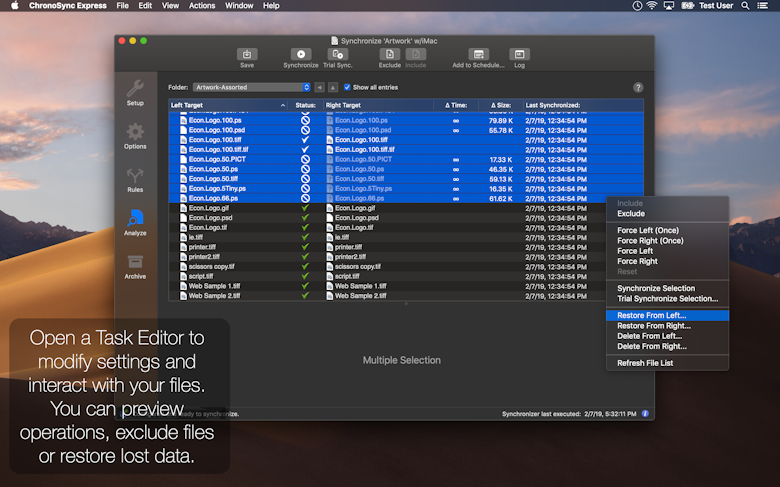Screen dimensions: 780x487
Task: Open the Log toolbar icon
Action: 519,54
